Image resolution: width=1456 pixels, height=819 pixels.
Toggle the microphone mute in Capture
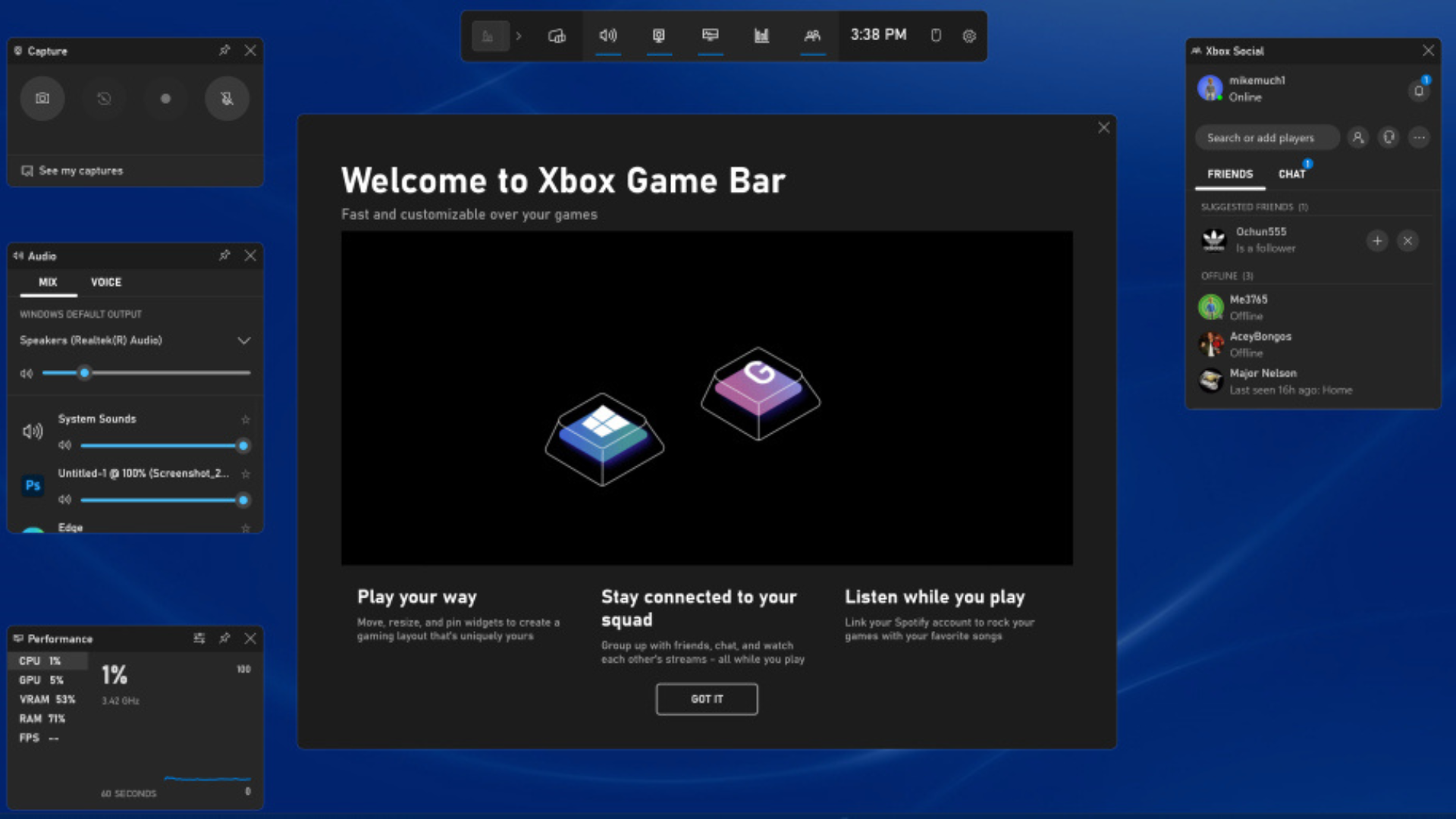227,99
